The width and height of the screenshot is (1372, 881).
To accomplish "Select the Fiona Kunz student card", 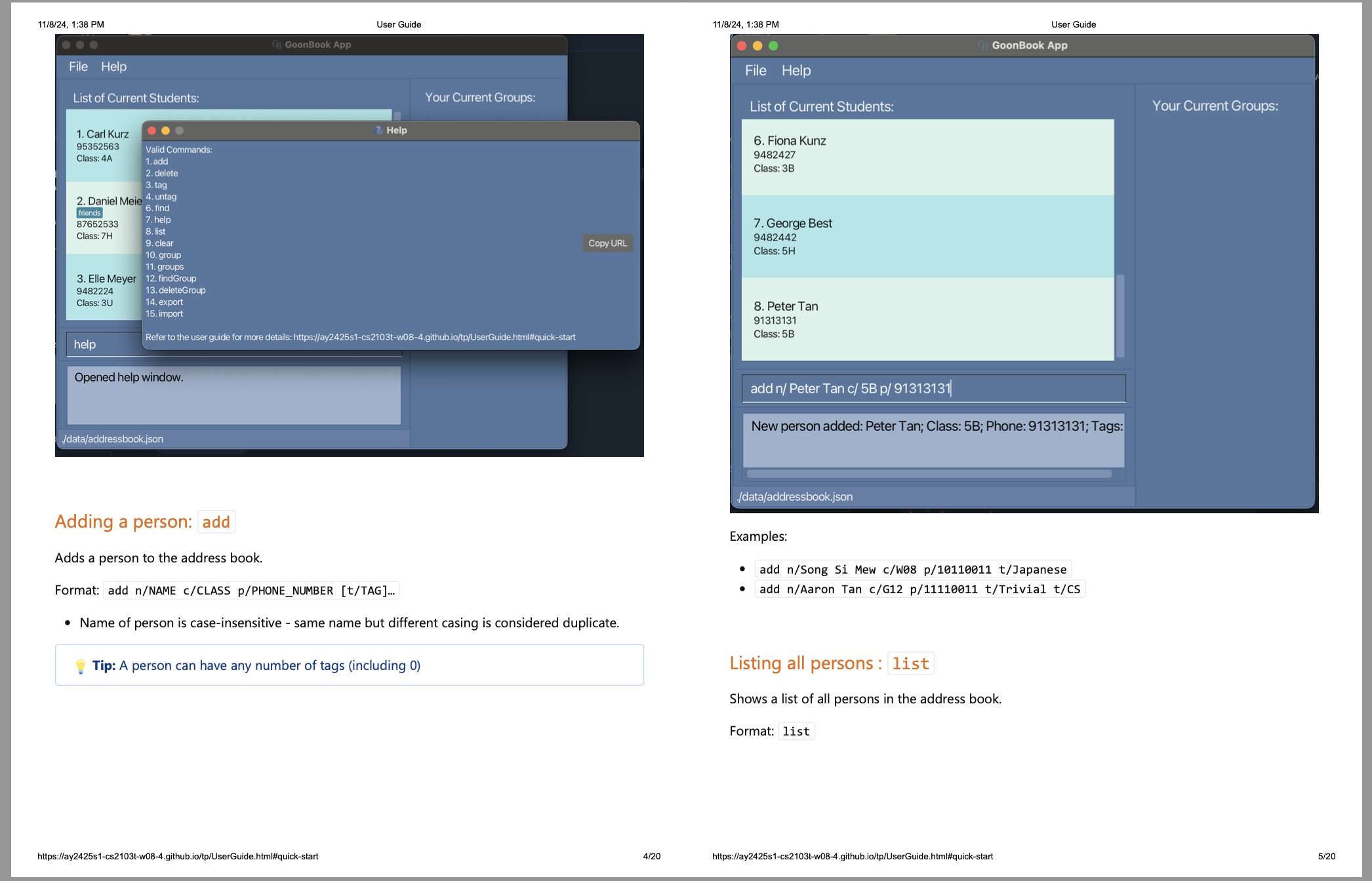I will [x=927, y=156].
